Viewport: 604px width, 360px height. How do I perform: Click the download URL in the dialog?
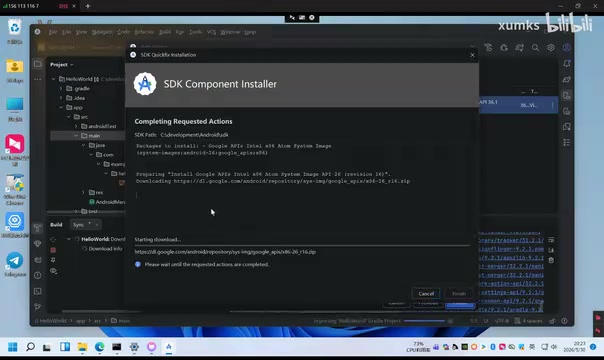tap(225, 252)
